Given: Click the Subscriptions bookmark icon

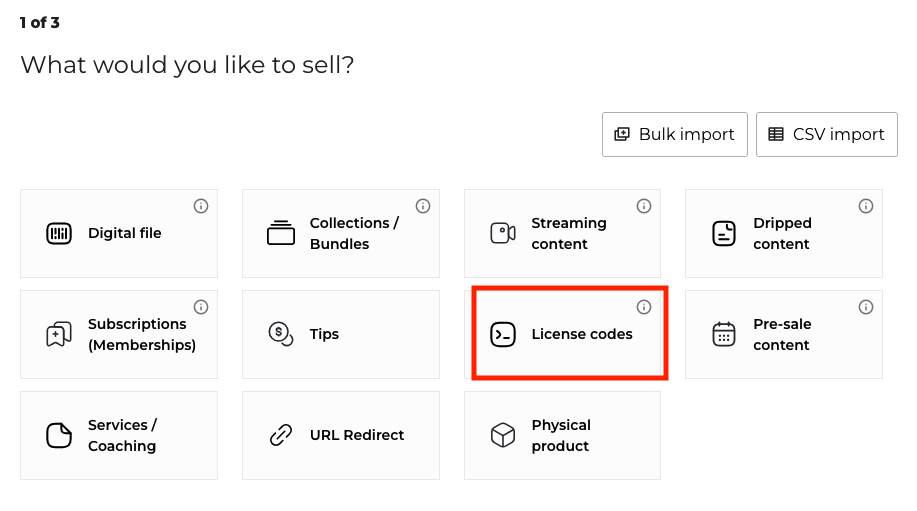Looking at the screenshot, I should pos(59,334).
